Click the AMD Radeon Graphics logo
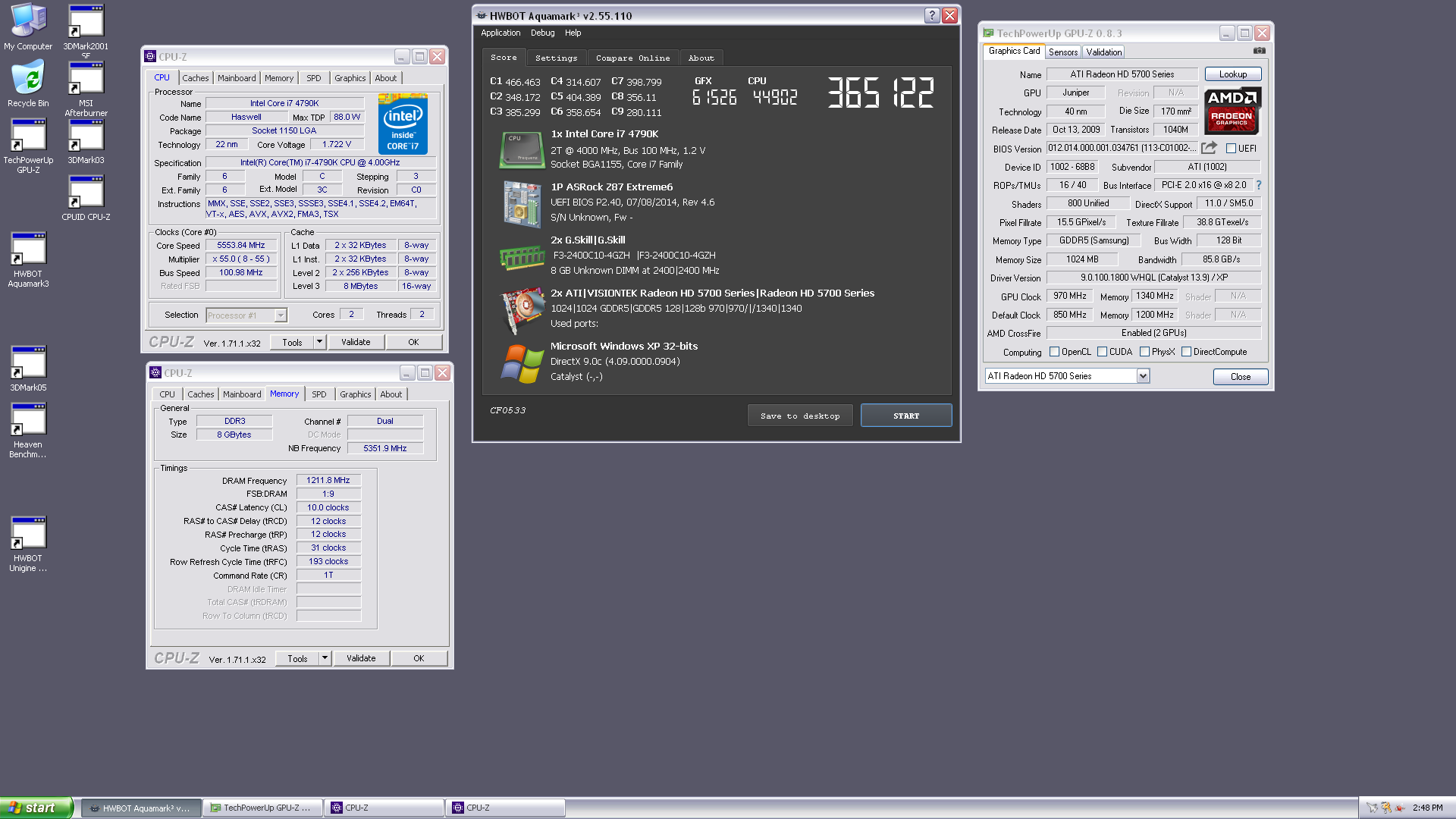1456x819 pixels. point(1232,111)
